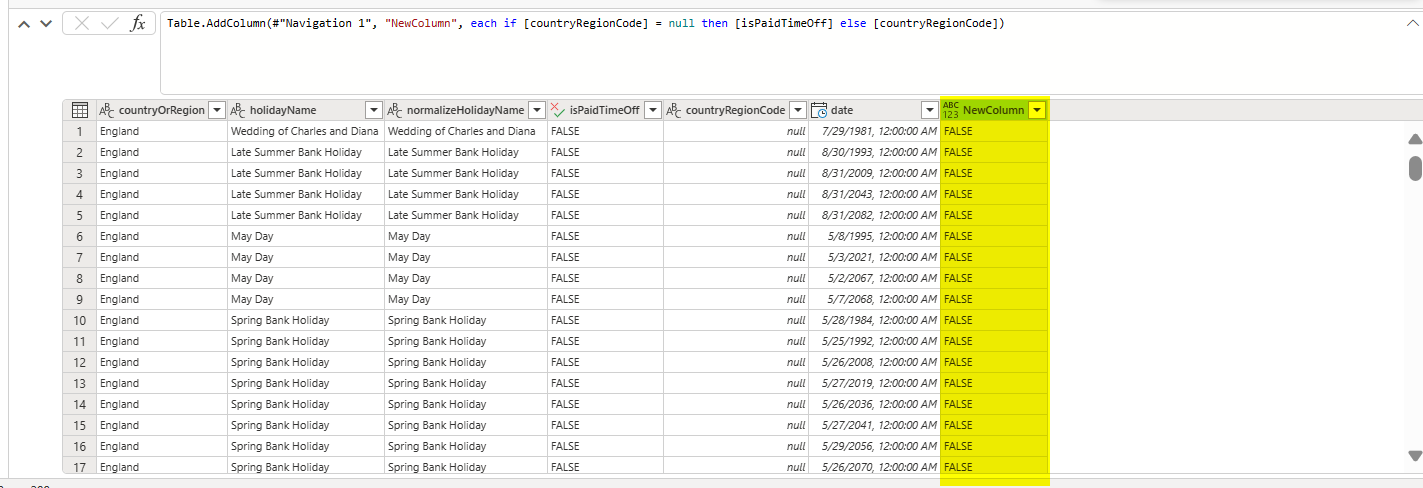
Task: Click date cell 5/28/1984, 12:00:00 AM
Action: tap(874, 320)
